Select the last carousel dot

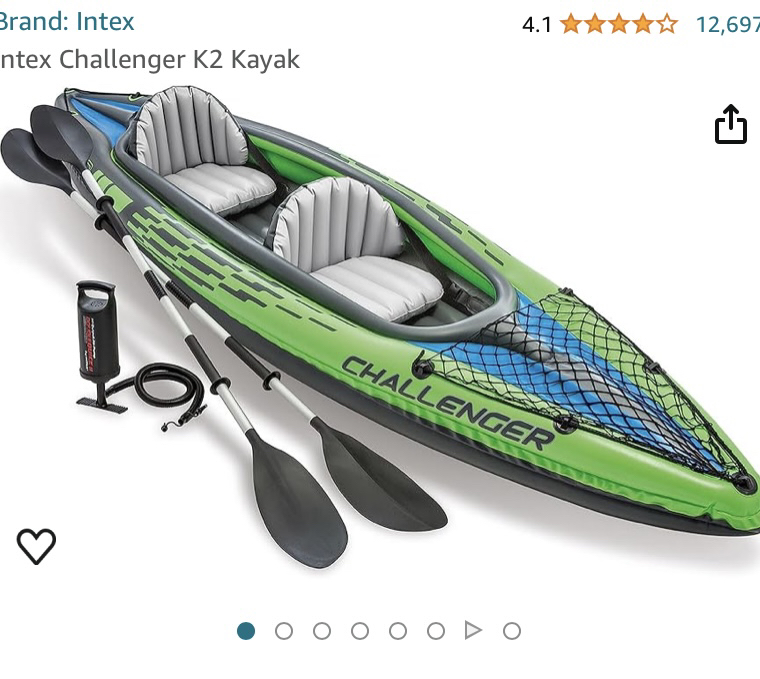[x=512, y=631]
